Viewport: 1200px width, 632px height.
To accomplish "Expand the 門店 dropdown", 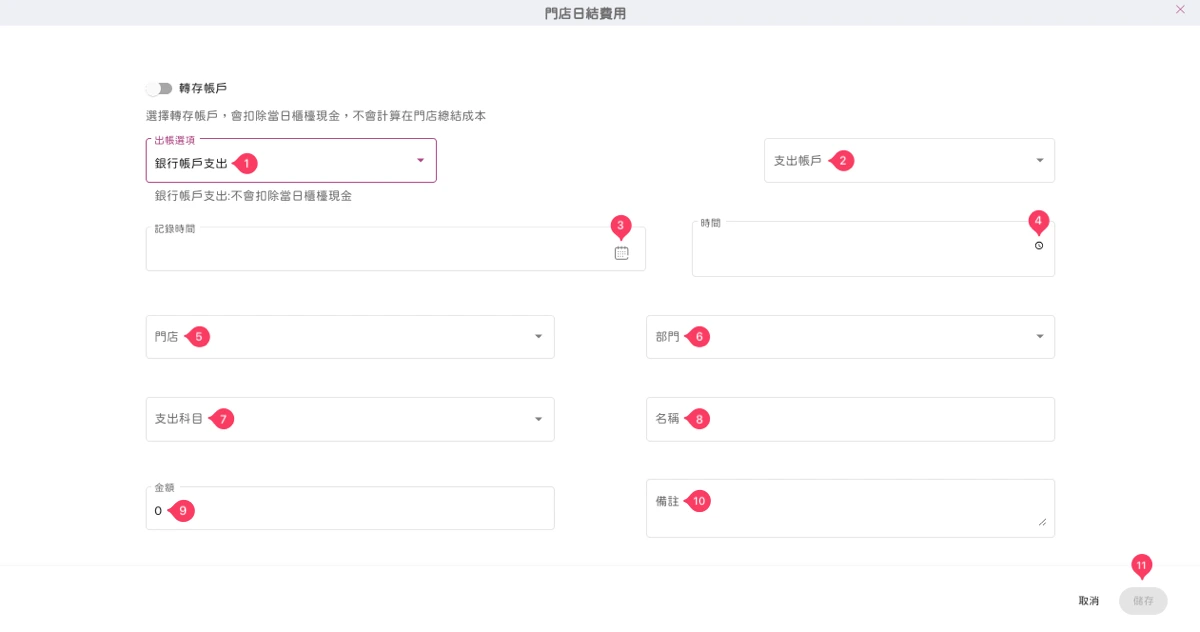I will point(350,337).
